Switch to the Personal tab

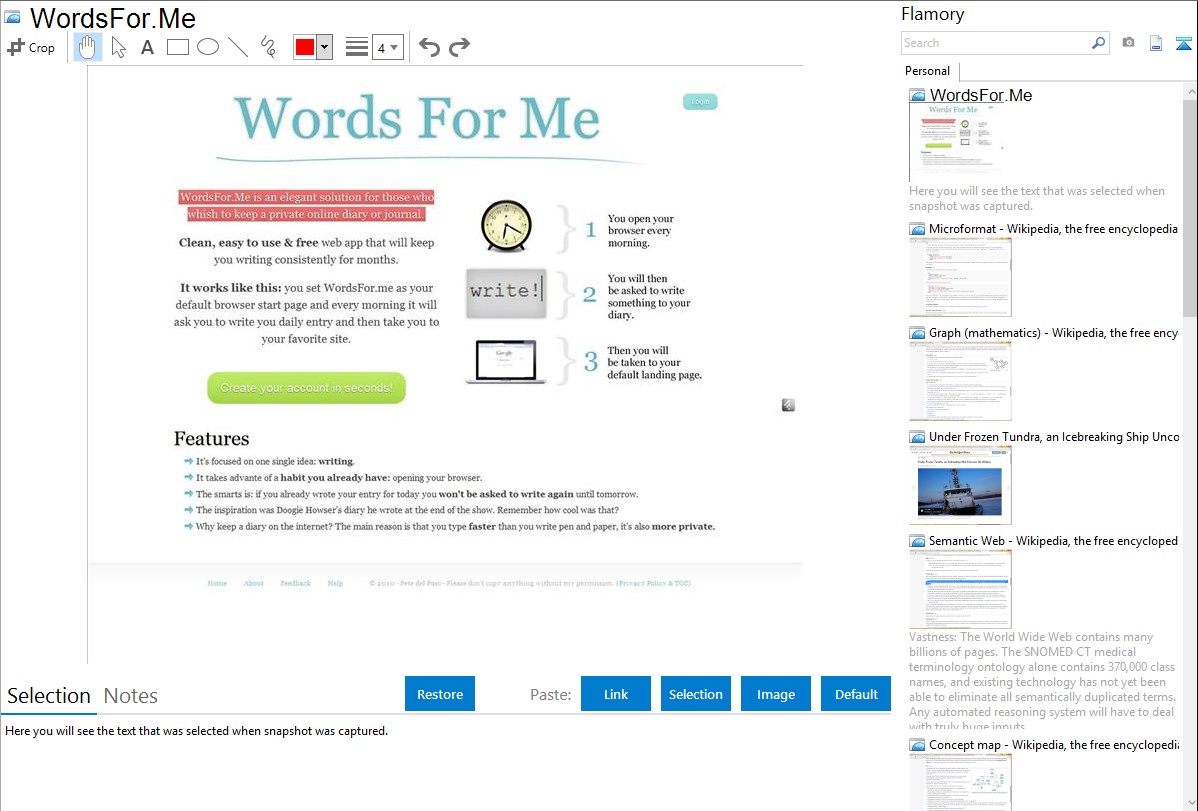point(928,70)
